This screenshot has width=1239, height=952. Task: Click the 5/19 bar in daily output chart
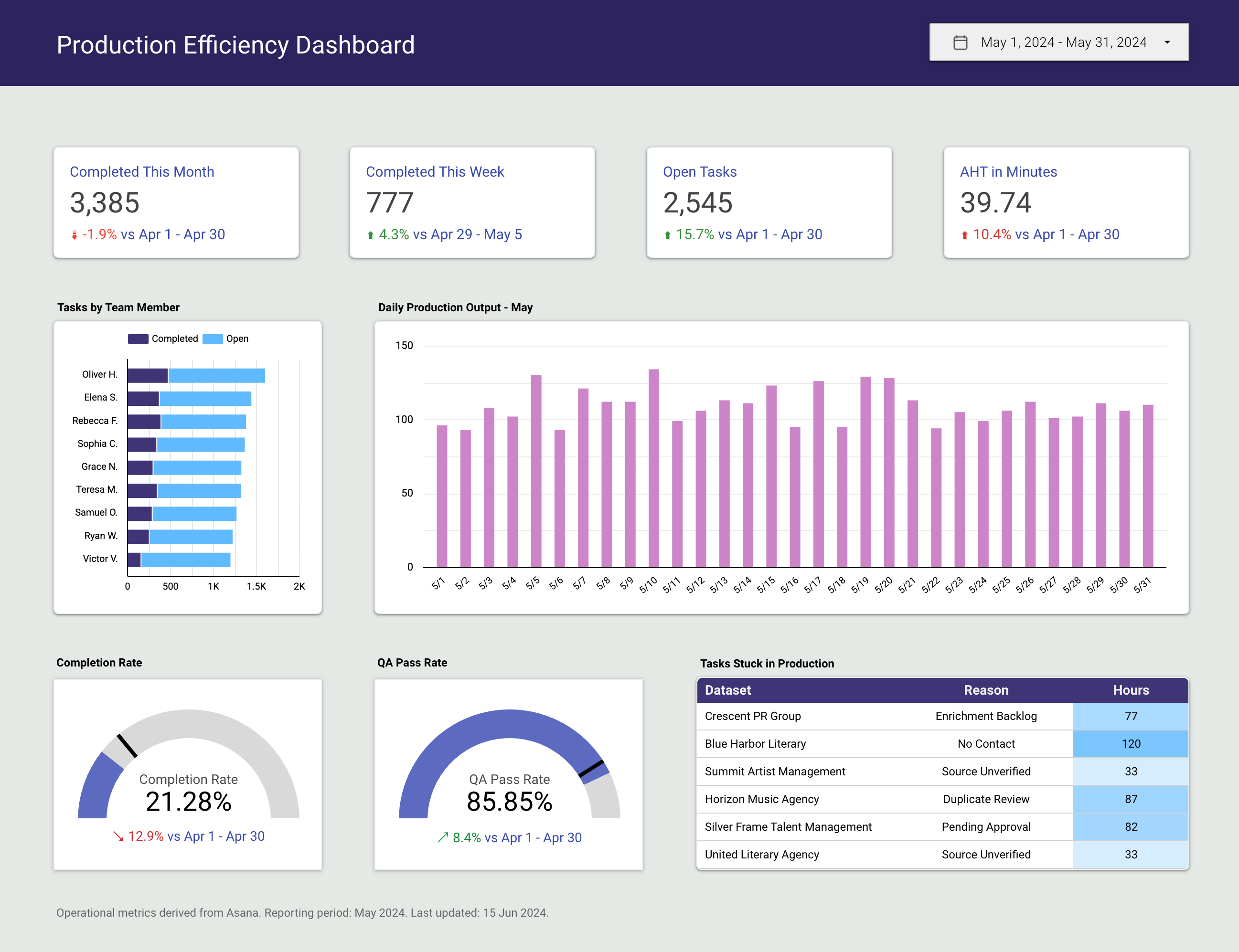[x=865, y=472]
